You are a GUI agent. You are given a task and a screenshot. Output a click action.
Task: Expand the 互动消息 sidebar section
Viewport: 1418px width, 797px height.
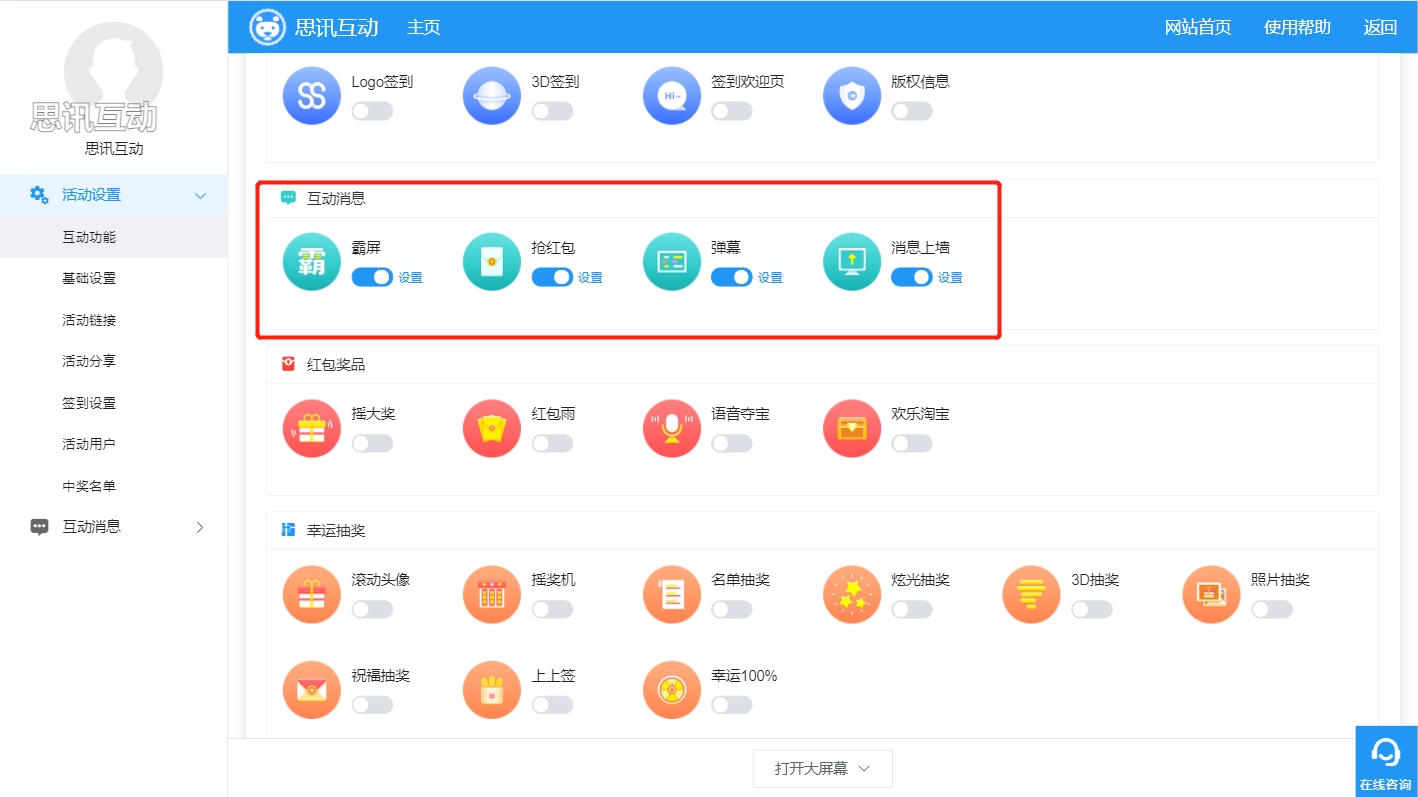[x=114, y=526]
